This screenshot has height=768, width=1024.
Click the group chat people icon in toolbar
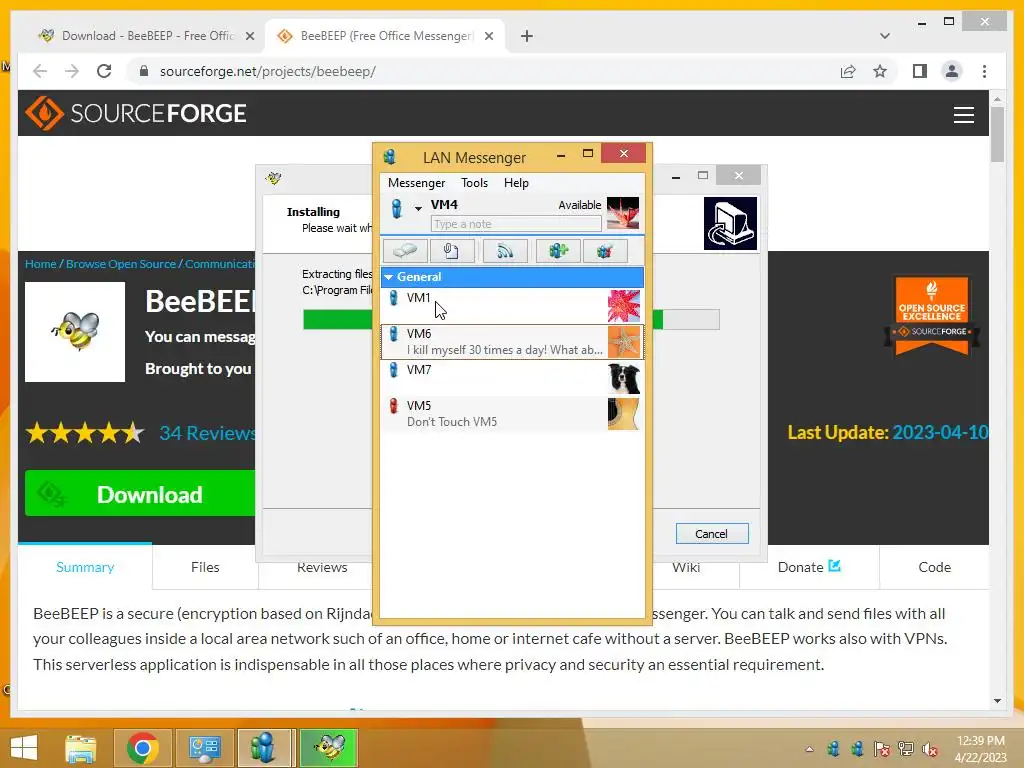[x=605, y=251]
